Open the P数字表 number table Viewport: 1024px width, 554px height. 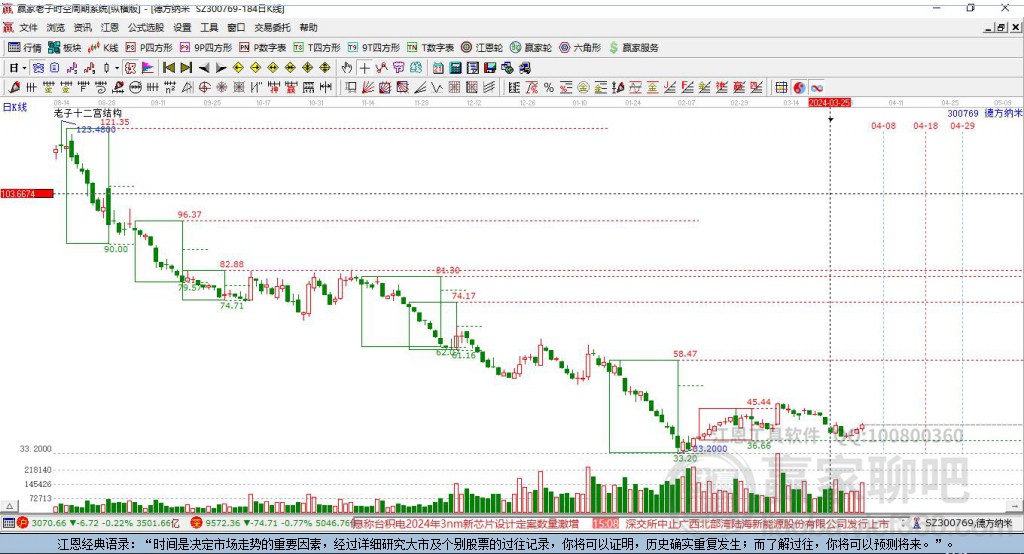263,48
